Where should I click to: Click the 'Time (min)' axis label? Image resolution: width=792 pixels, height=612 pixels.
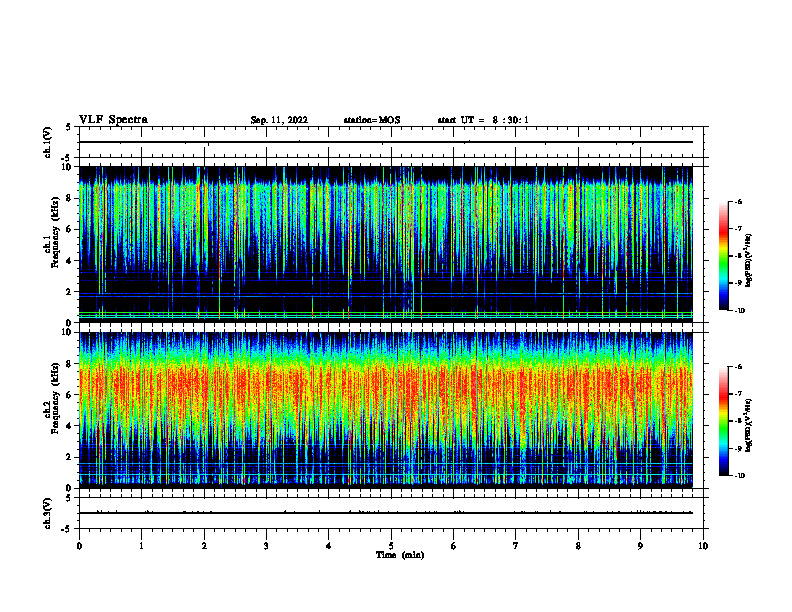400,555
